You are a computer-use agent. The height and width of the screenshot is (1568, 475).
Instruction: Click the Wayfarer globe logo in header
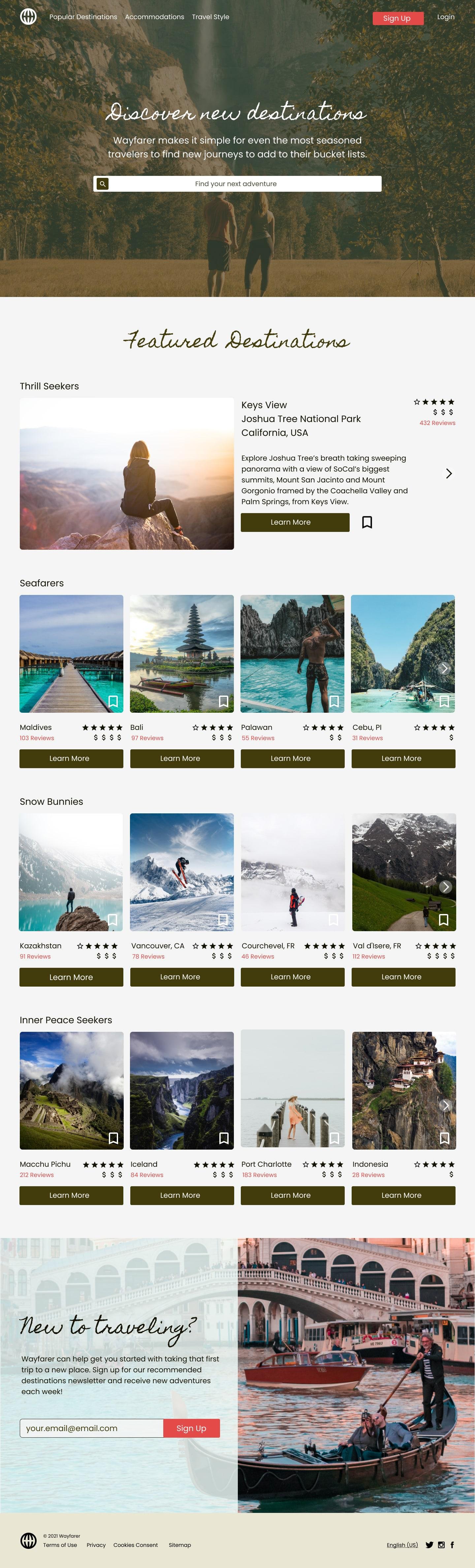click(28, 16)
